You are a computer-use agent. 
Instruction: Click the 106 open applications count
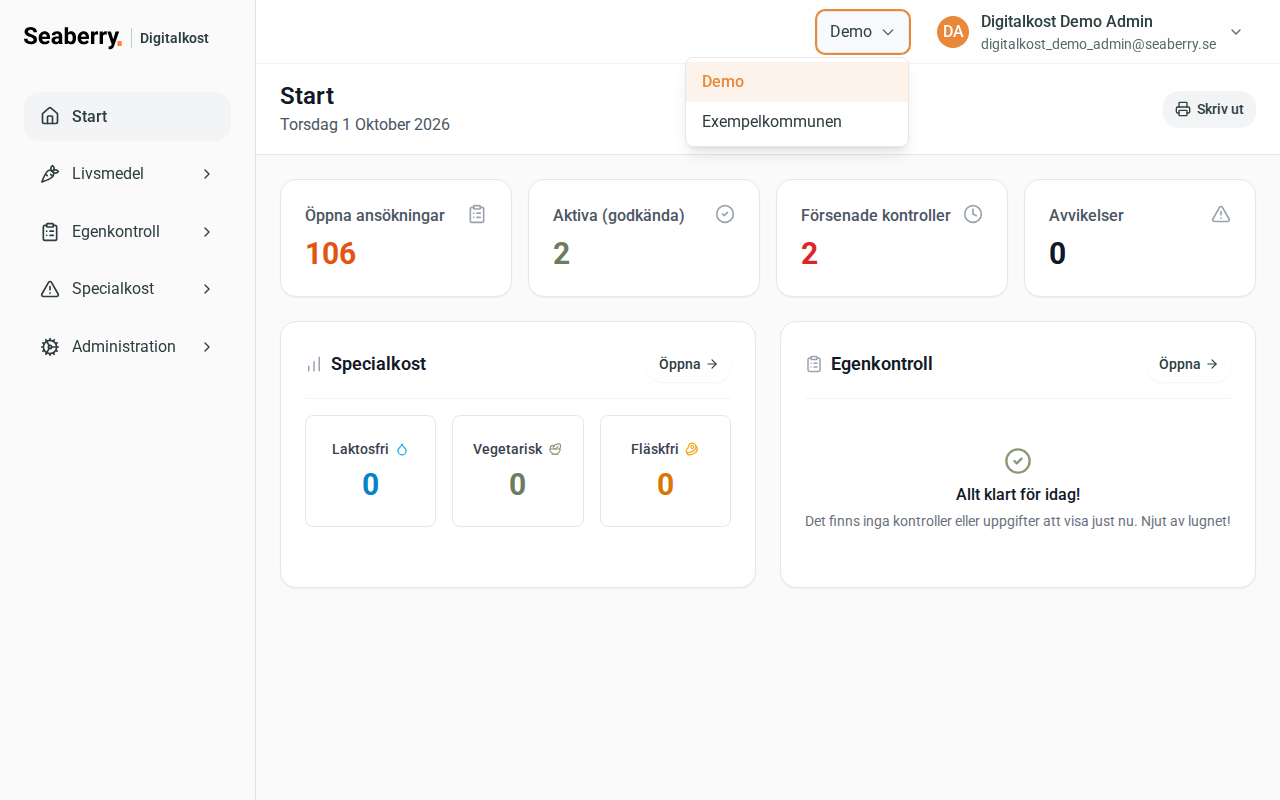click(x=331, y=254)
